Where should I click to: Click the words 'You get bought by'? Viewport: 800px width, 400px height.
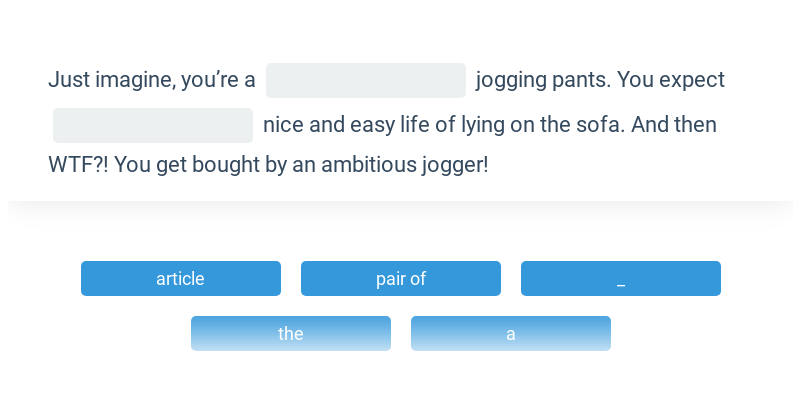(200, 165)
